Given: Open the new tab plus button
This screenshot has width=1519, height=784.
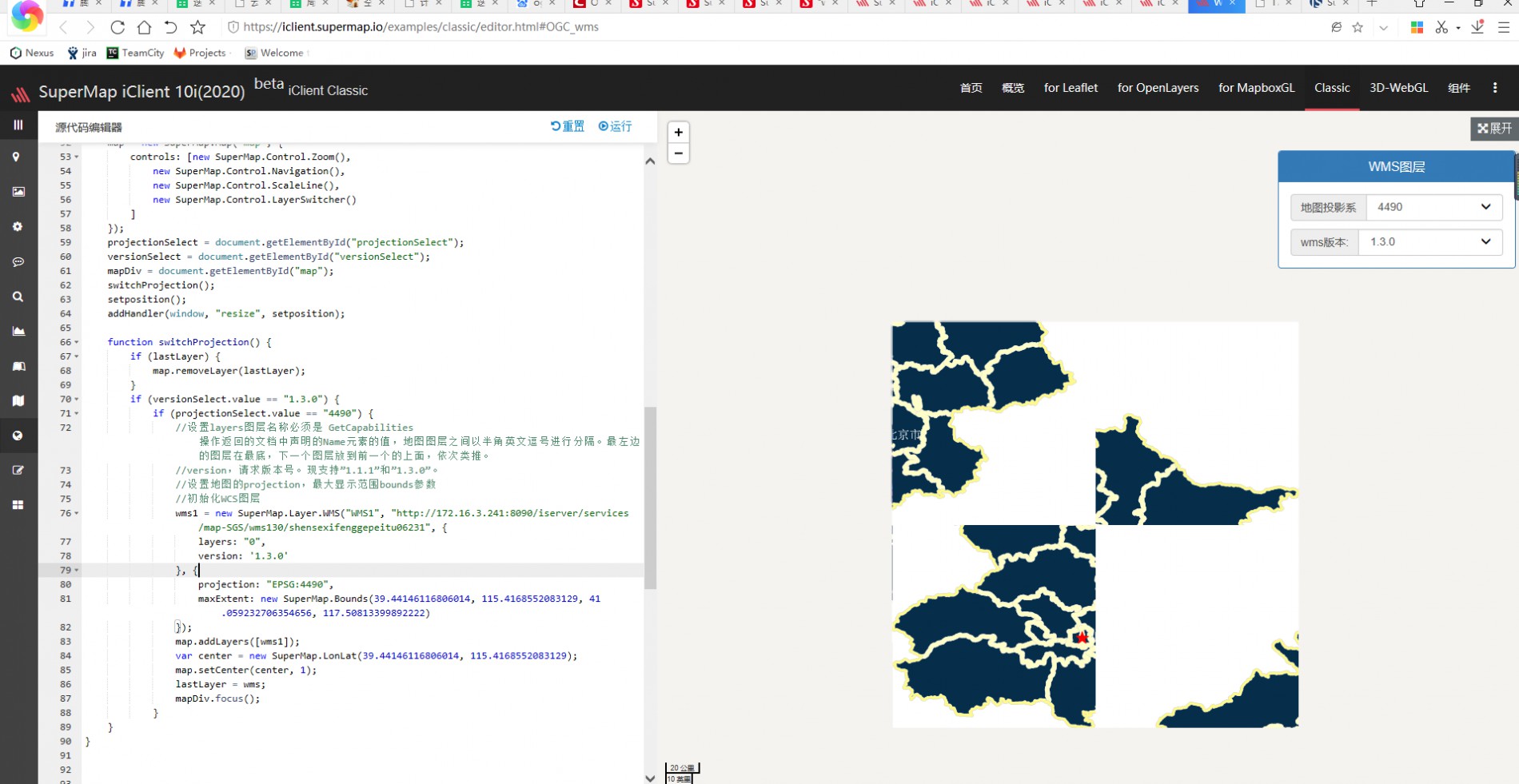Looking at the screenshot, I should (1373, 4).
